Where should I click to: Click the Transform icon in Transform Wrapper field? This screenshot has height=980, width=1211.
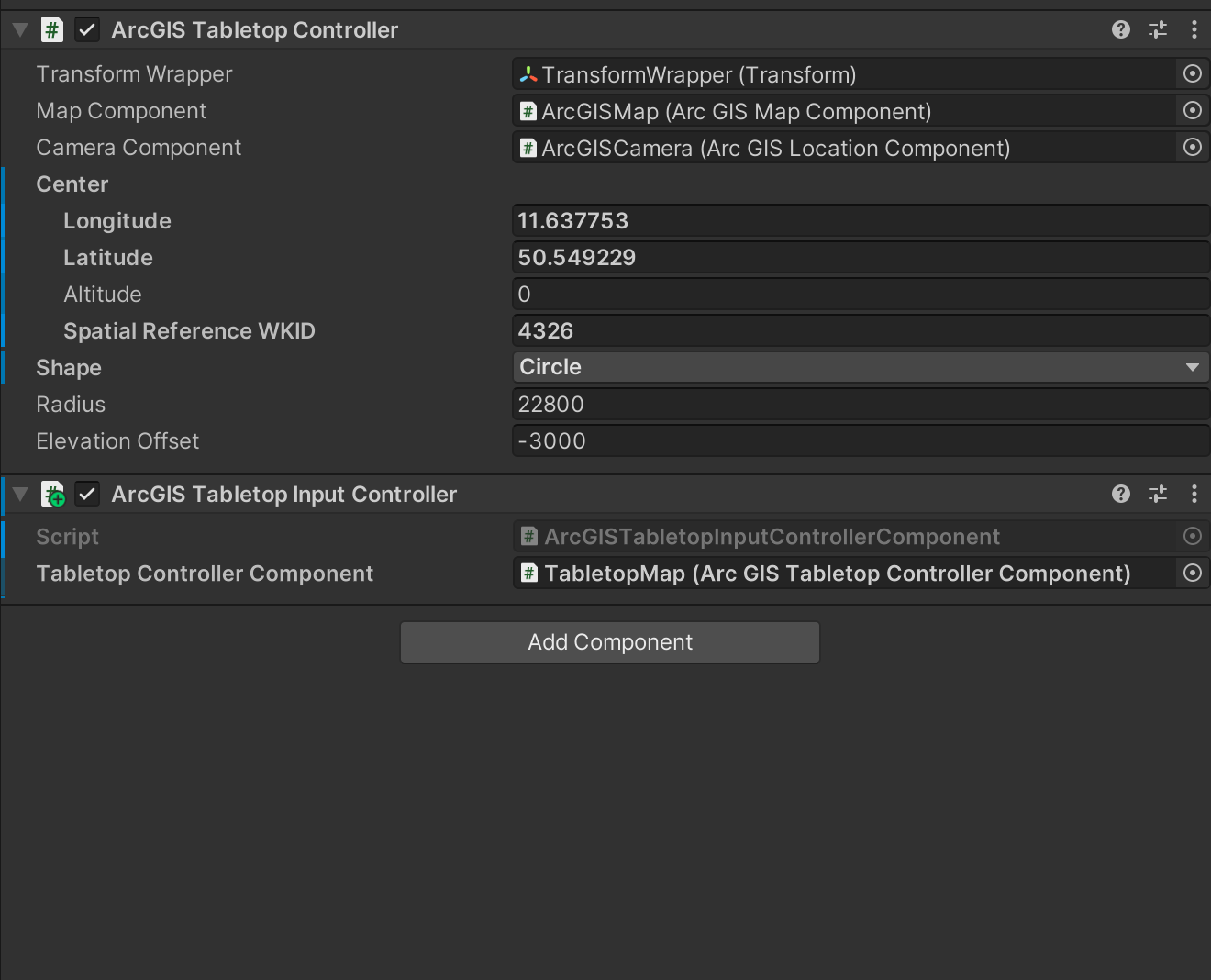coord(528,74)
